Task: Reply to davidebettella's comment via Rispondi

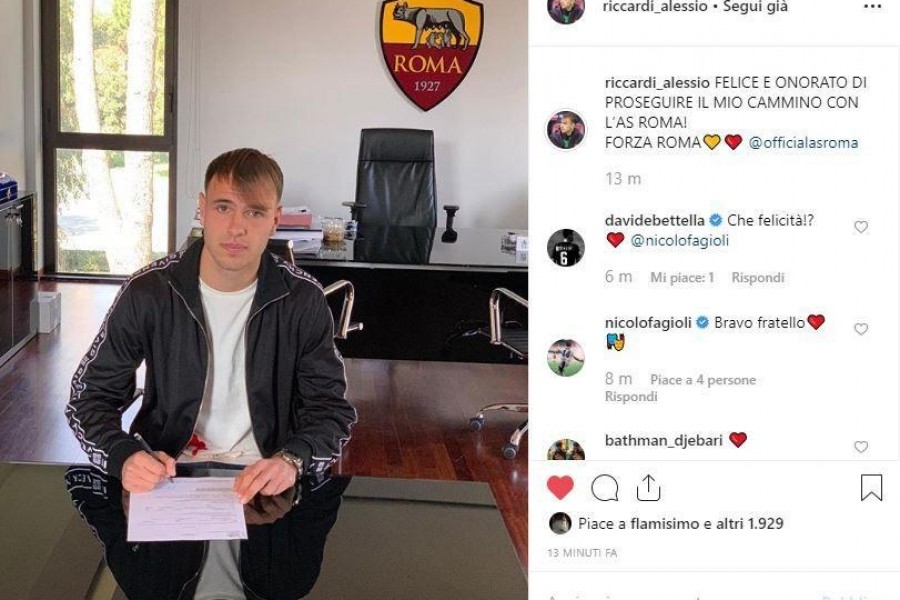Action: tap(758, 278)
